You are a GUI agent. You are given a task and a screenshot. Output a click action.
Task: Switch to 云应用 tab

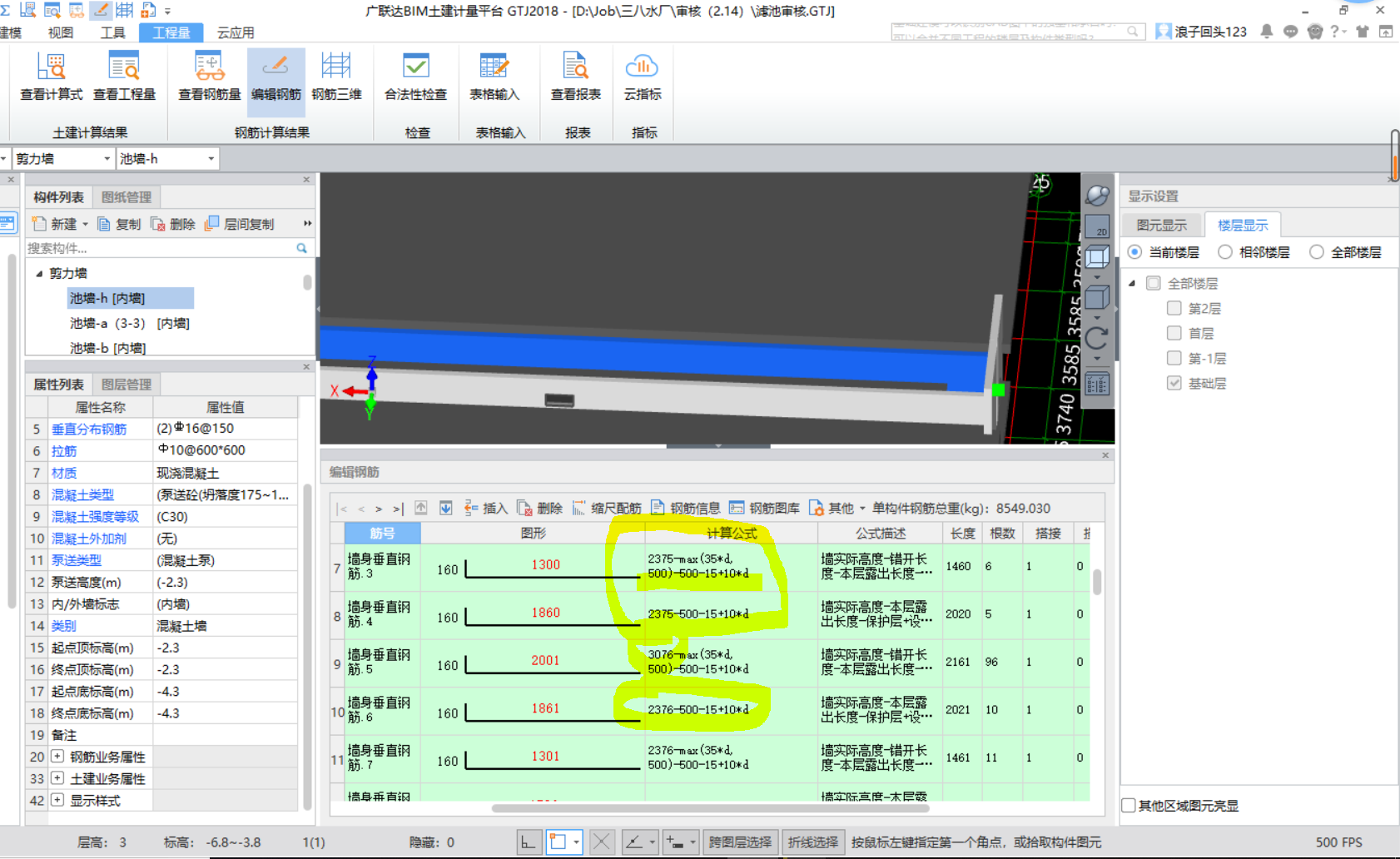click(236, 32)
